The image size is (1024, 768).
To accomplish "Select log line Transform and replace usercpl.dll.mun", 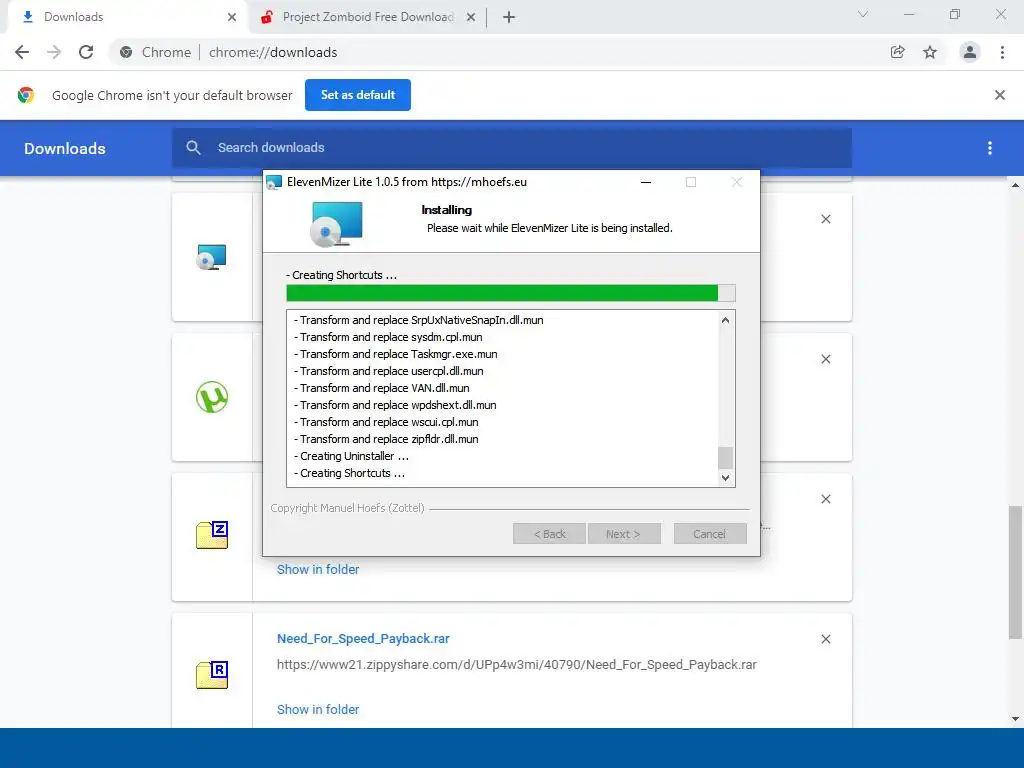I will tap(389, 371).
